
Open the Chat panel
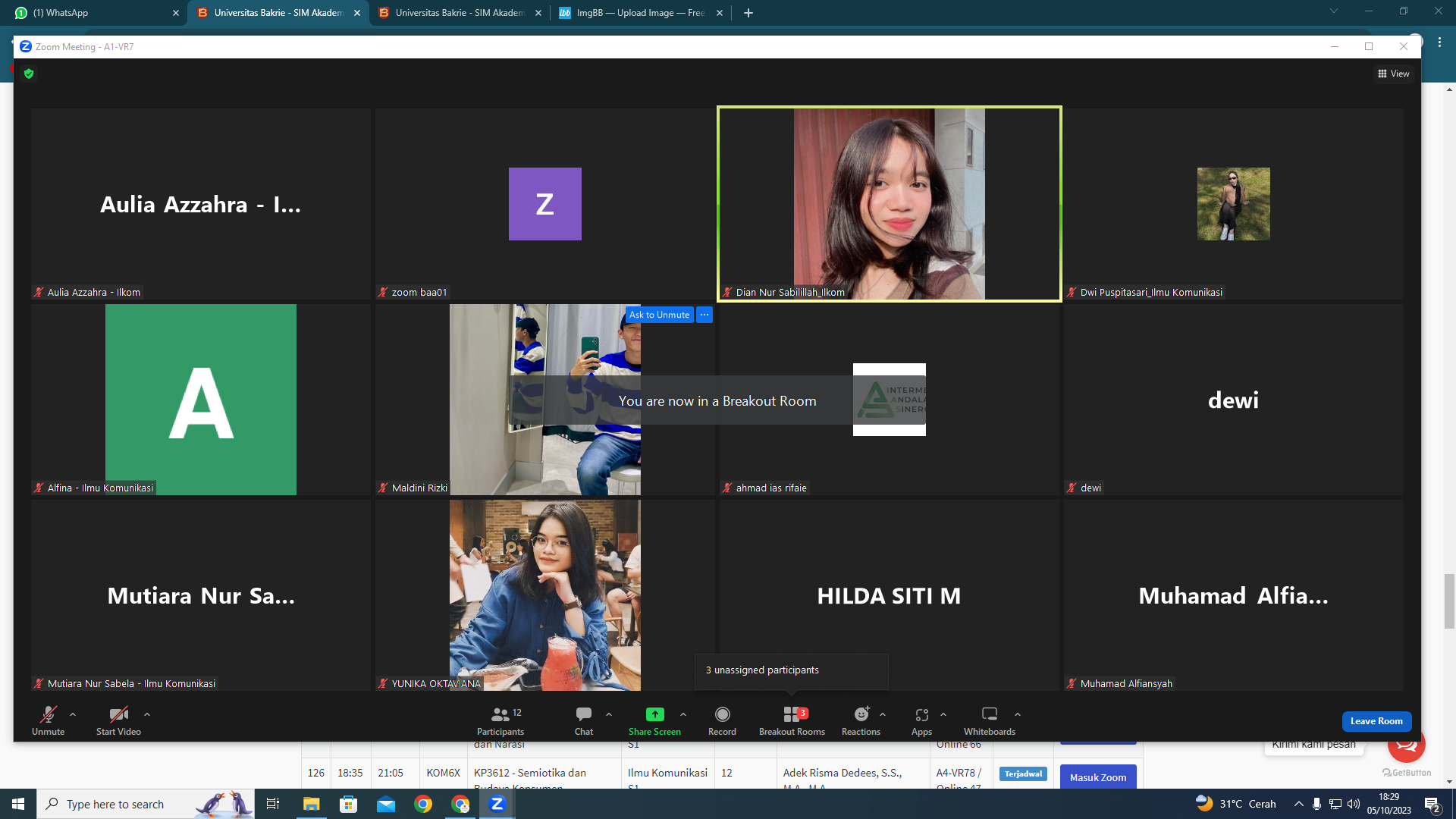[584, 720]
